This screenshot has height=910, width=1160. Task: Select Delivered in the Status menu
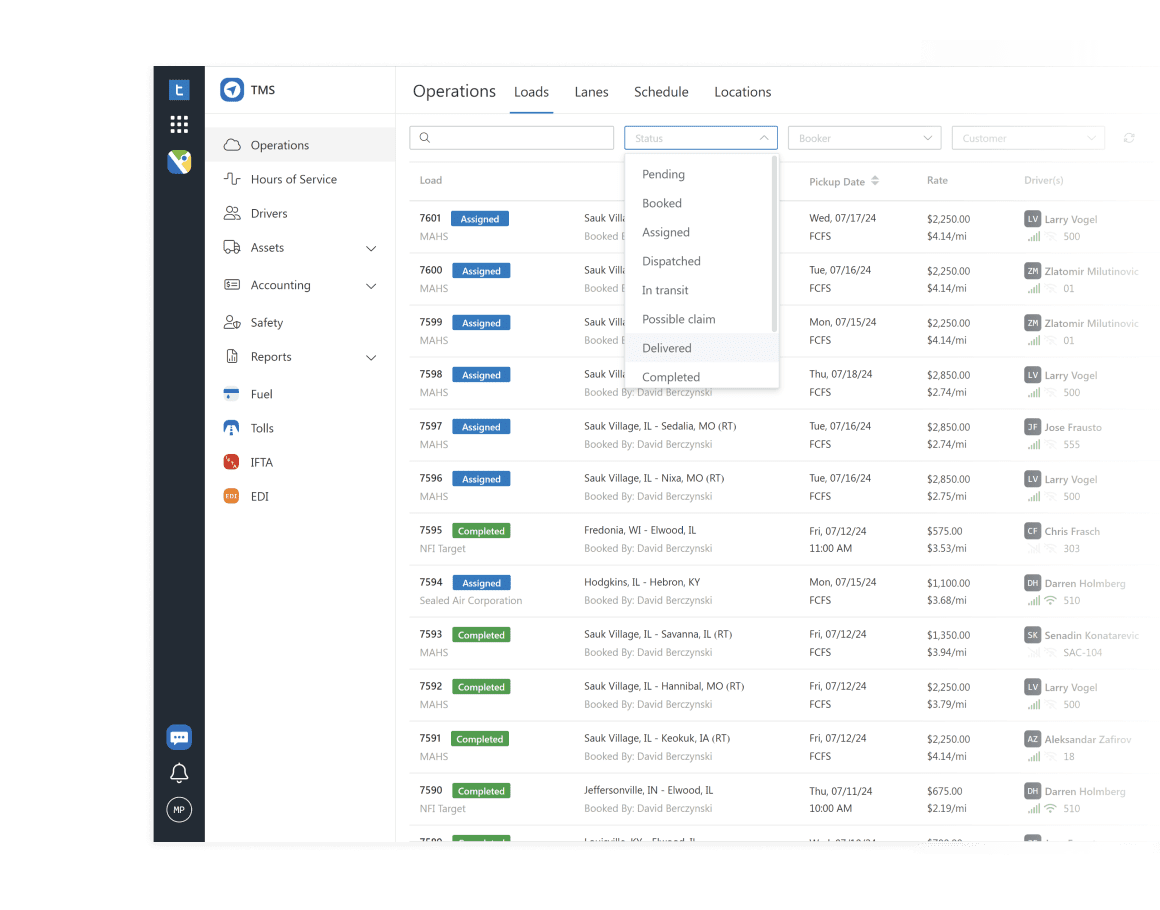coord(668,347)
